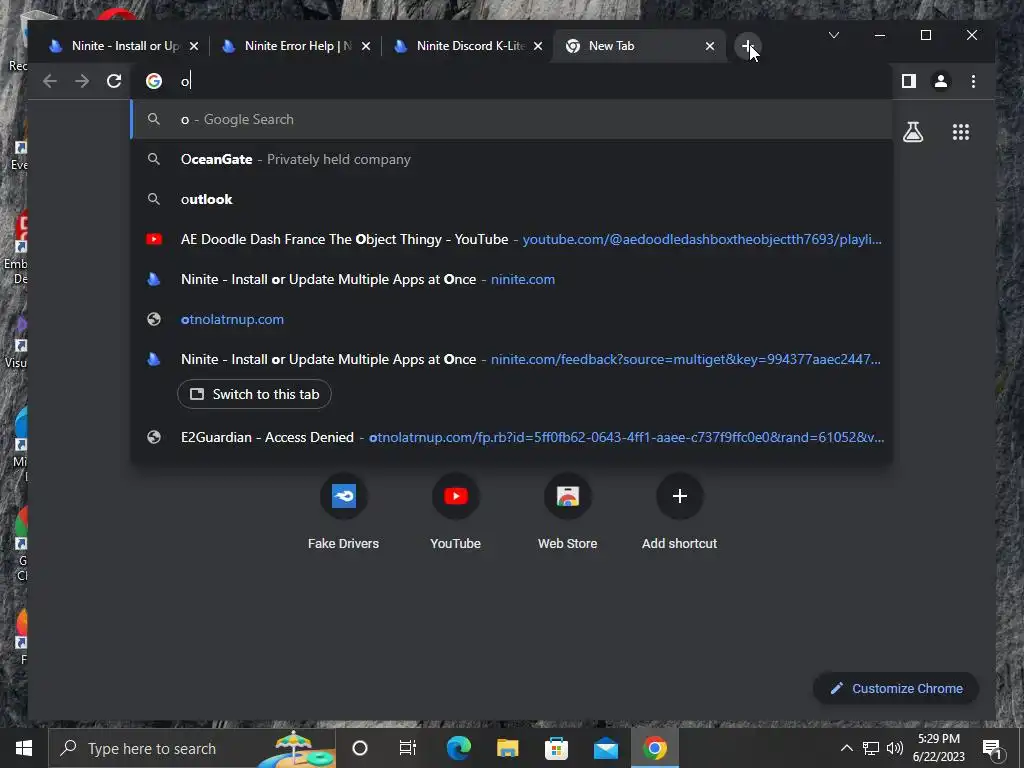
Task: Open the ninite.com/feedback suggestion
Action: coord(511,359)
